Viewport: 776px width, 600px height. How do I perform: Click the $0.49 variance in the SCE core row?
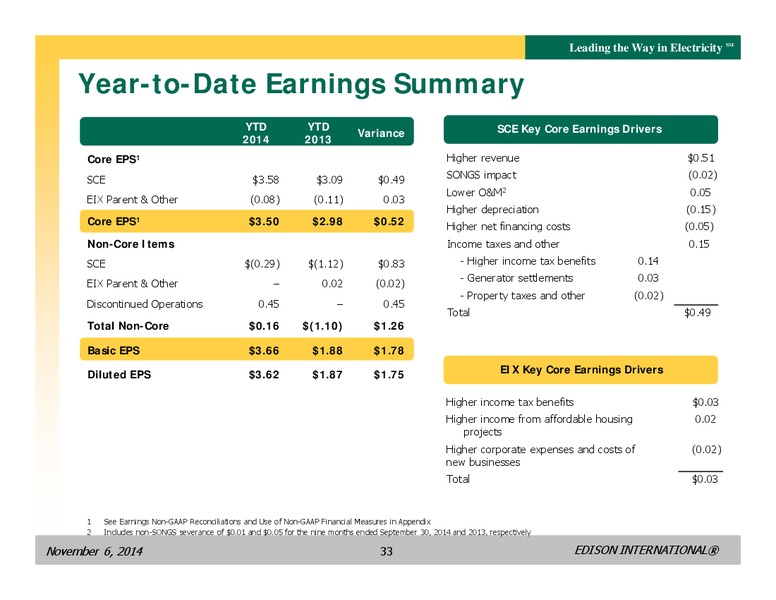click(x=391, y=180)
